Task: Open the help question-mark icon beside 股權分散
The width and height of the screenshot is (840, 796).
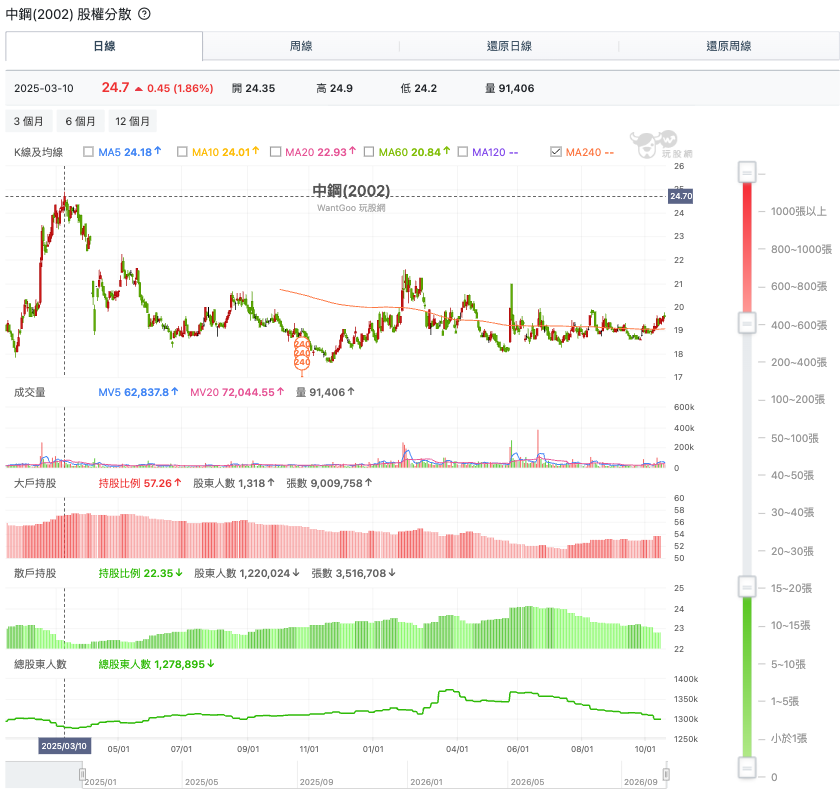Action: click(x=144, y=14)
